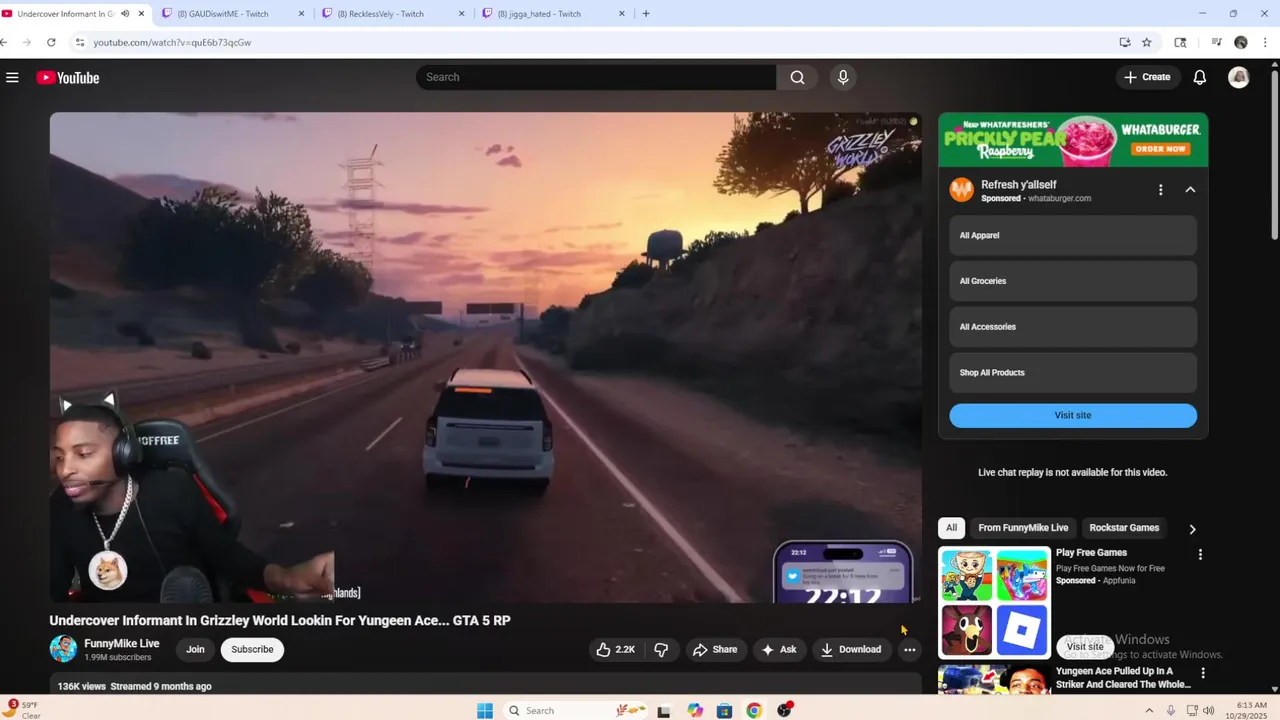Image resolution: width=1280 pixels, height=720 pixels.
Task: Switch to RecklessVely Twitch tab
Action: 391,14
